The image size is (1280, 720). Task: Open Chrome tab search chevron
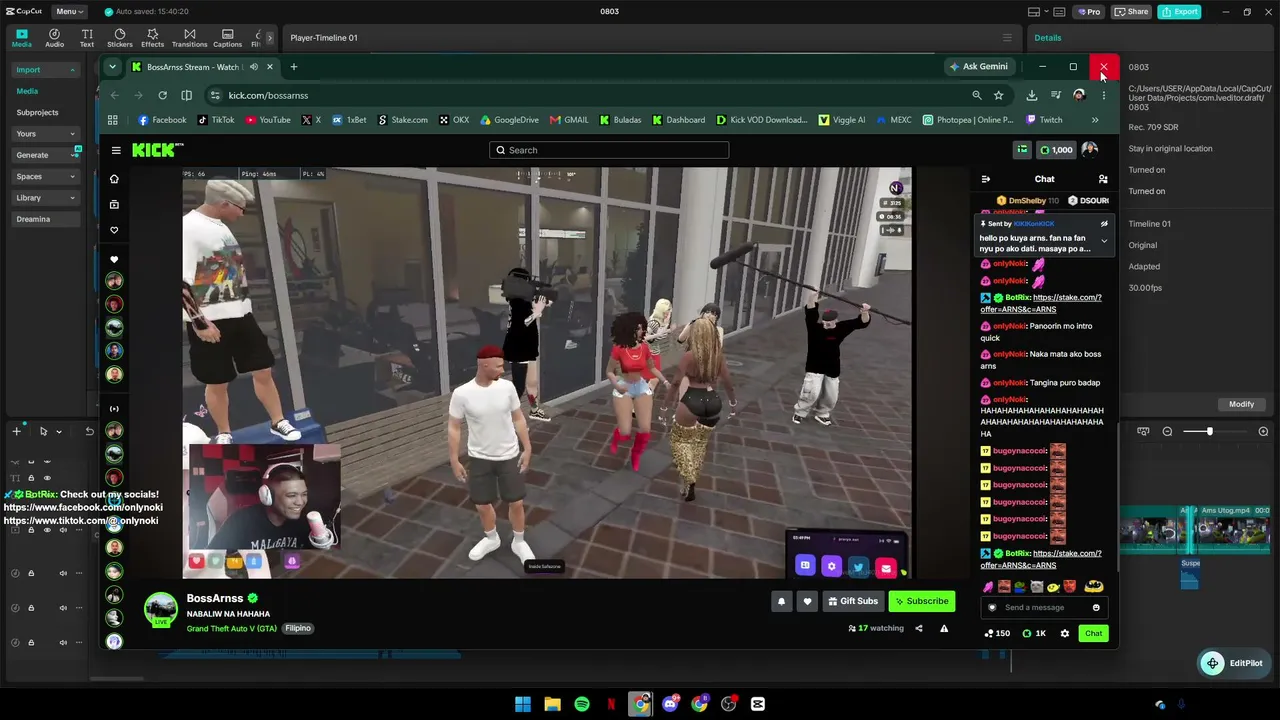click(x=112, y=67)
